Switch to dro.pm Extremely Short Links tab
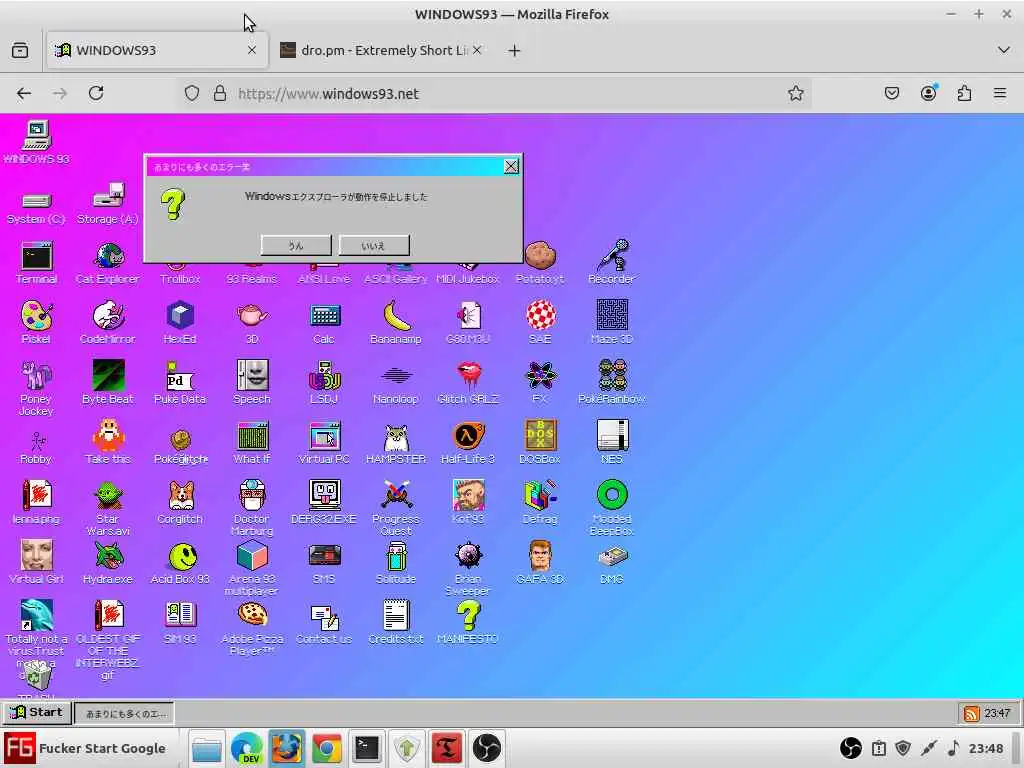1024x768 pixels. coord(381,50)
